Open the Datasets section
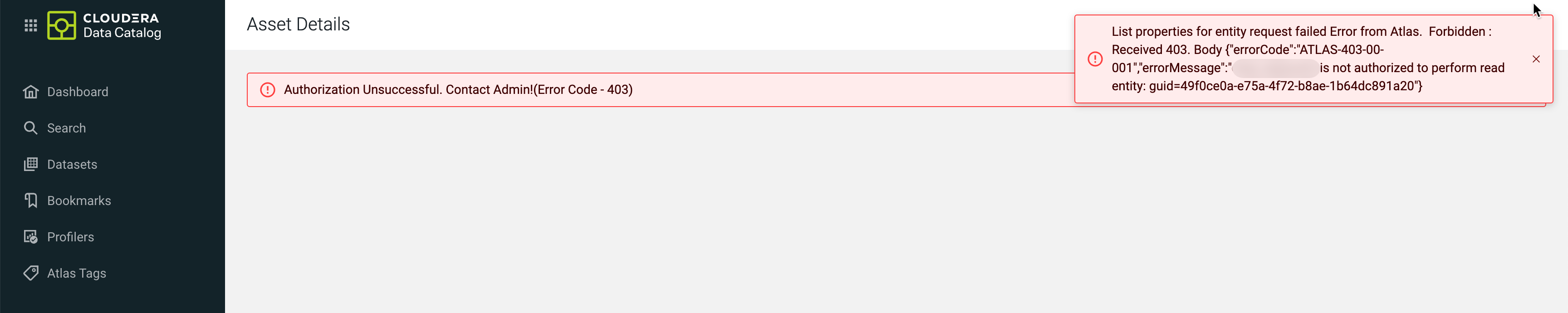The height and width of the screenshot is (313, 1568). (x=72, y=164)
